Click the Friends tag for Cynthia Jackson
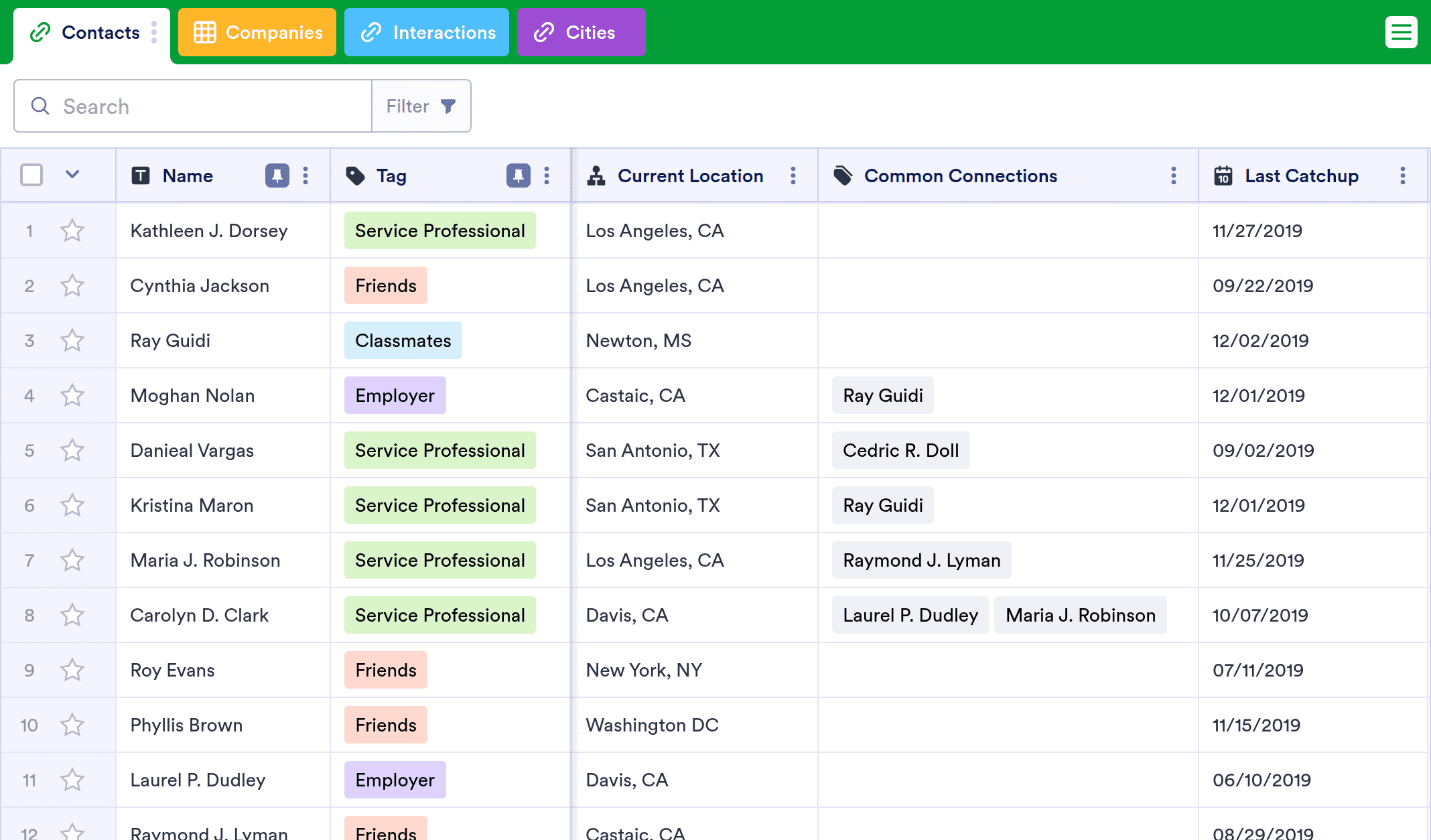The height and width of the screenshot is (840, 1431). [386, 285]
